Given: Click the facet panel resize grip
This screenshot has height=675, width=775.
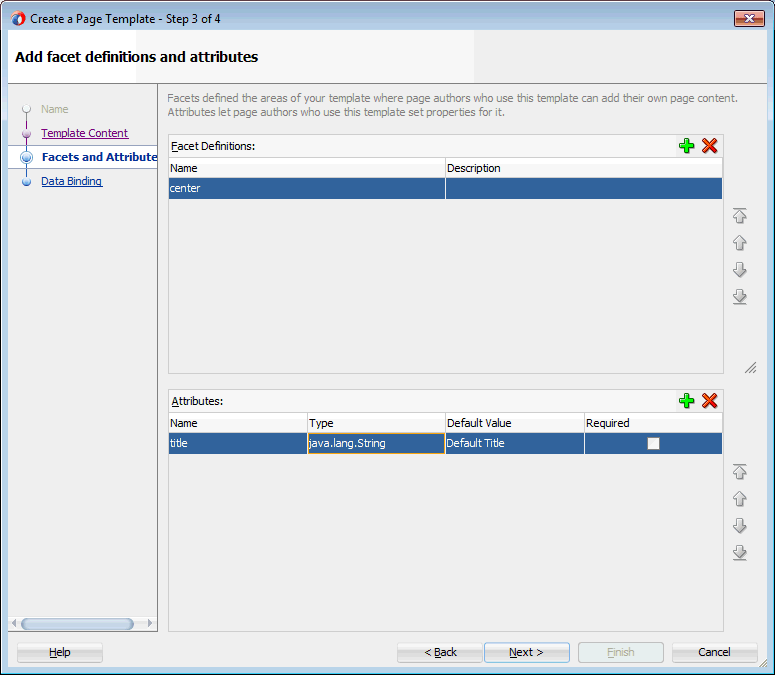Looking at the screenshot, I should click(x=751, y=368).
